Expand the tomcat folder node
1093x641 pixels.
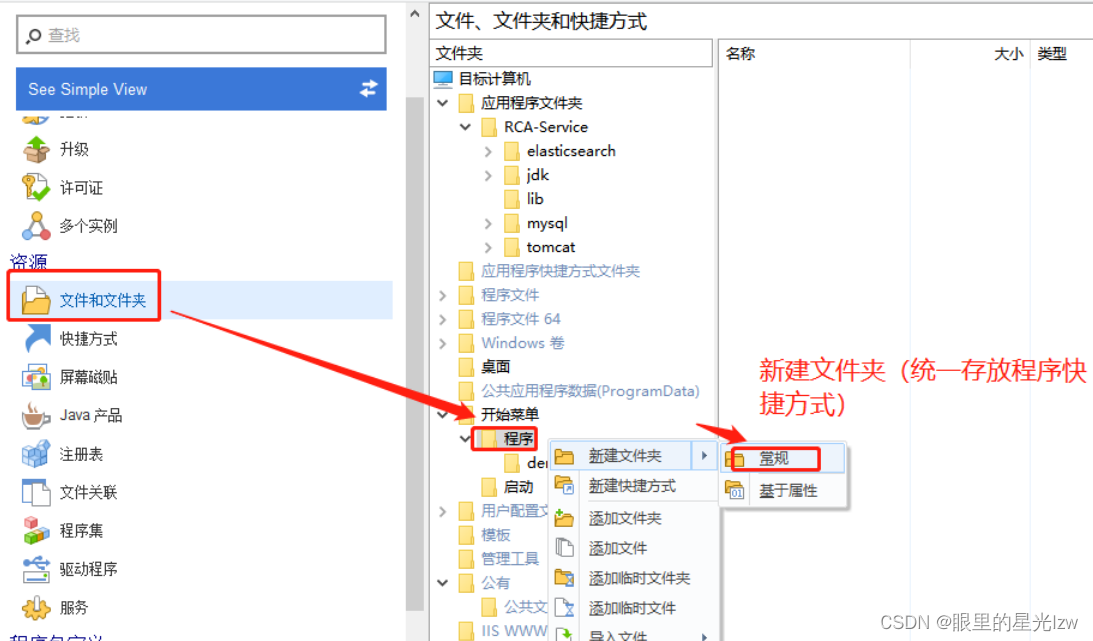coord(488,247)
